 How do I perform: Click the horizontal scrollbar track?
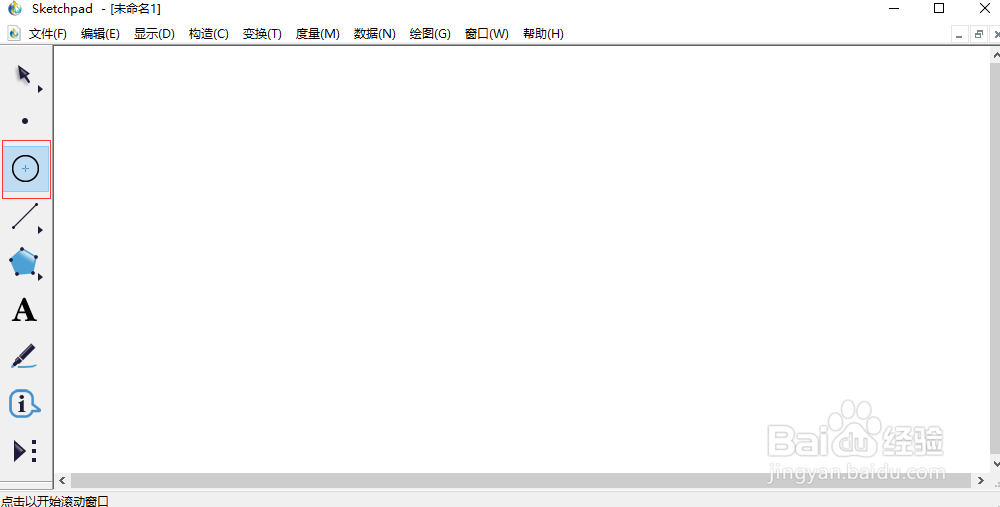[x=522, y=480]
